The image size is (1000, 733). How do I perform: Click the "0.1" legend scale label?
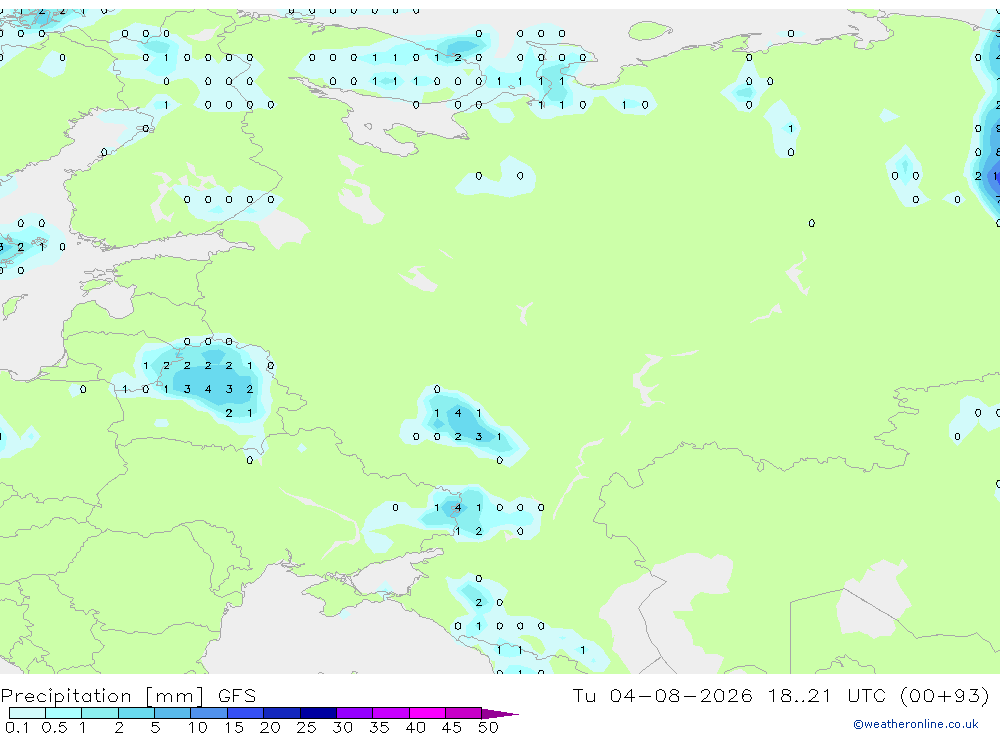[17, 727]
